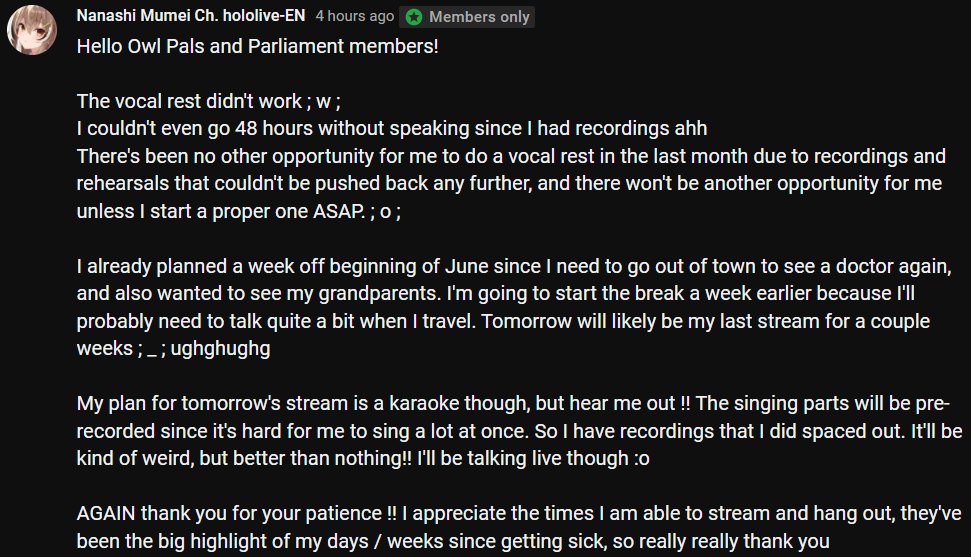This screenshot has height=557, width=971.
Task: Click the line 'I already planned a week off'
Action: click(514, 266)
